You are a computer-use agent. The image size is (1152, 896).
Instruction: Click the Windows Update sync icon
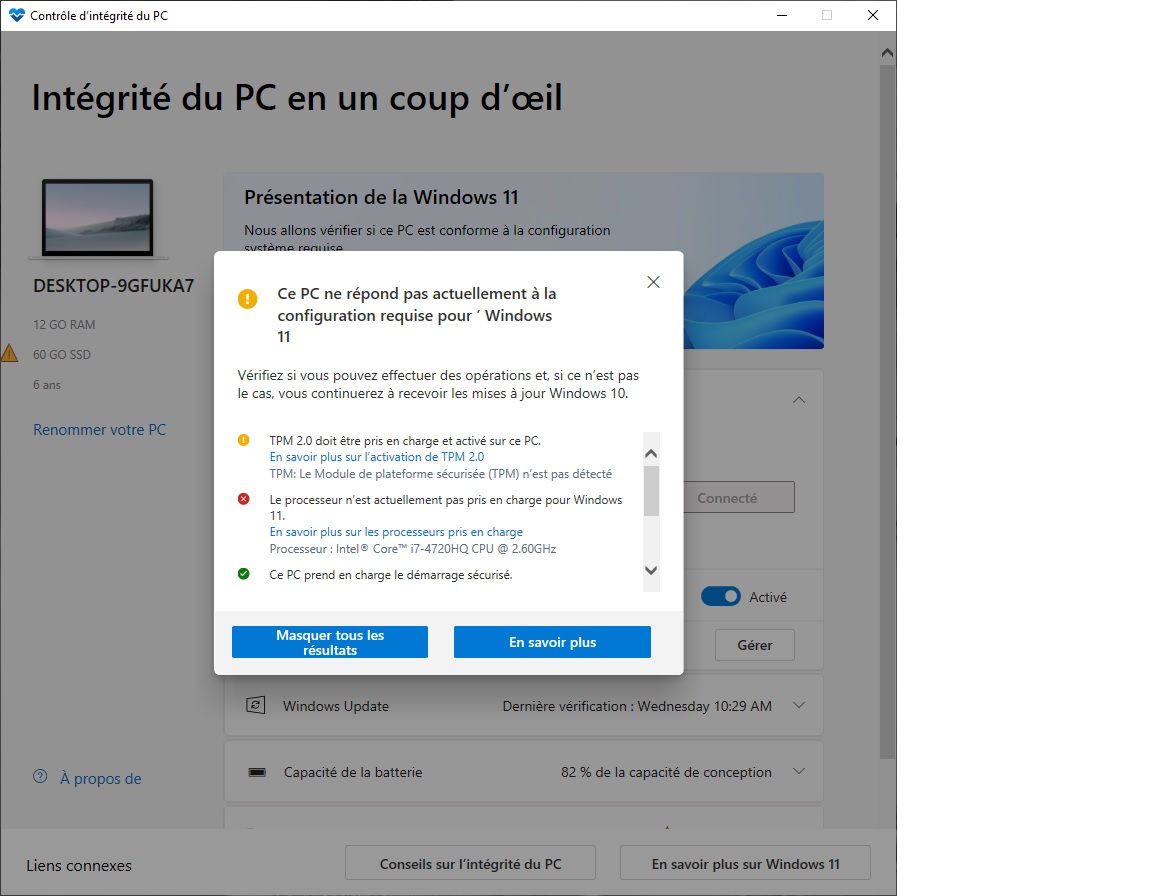(x=256, y=706)
